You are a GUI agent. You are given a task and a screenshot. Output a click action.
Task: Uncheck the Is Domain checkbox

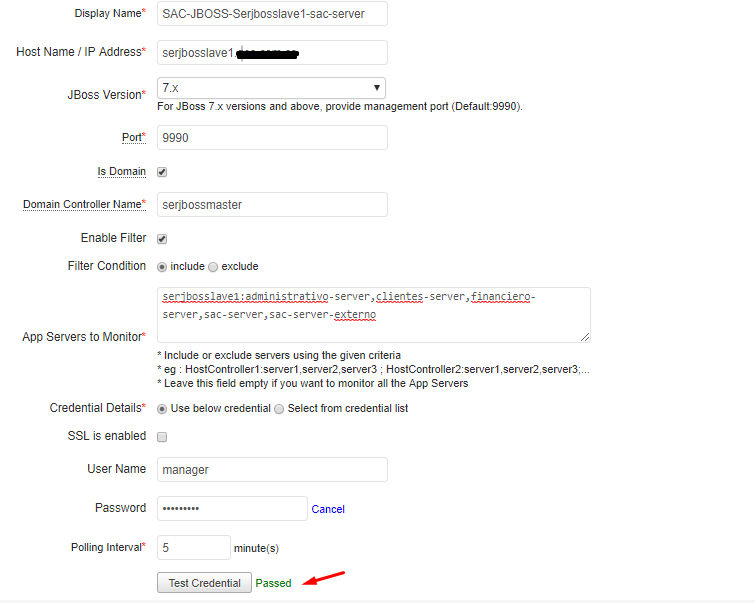(162, 172)
